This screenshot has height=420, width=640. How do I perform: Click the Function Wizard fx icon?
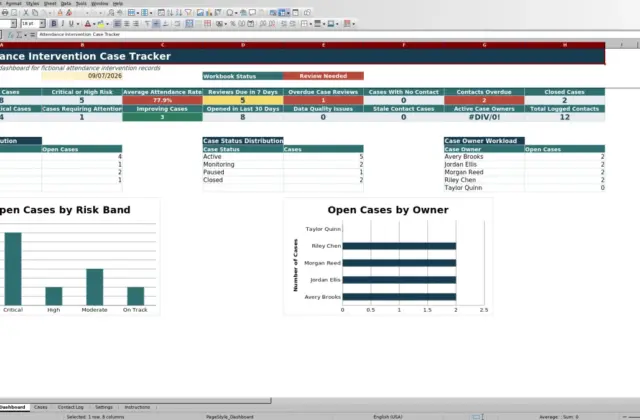coord(11,35)
